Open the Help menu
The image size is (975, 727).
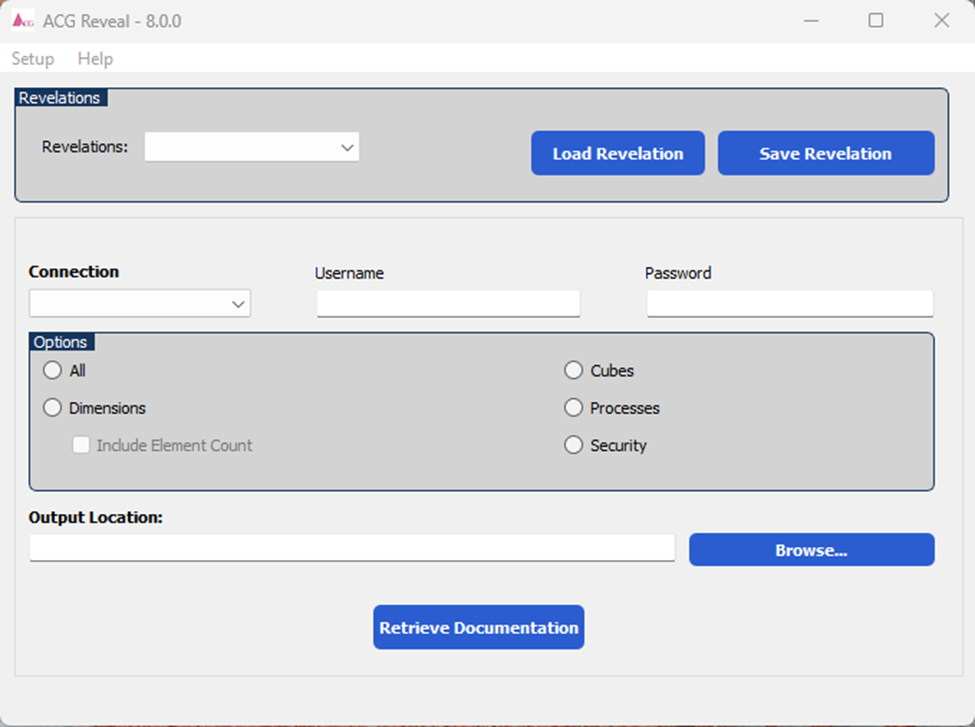95,58
